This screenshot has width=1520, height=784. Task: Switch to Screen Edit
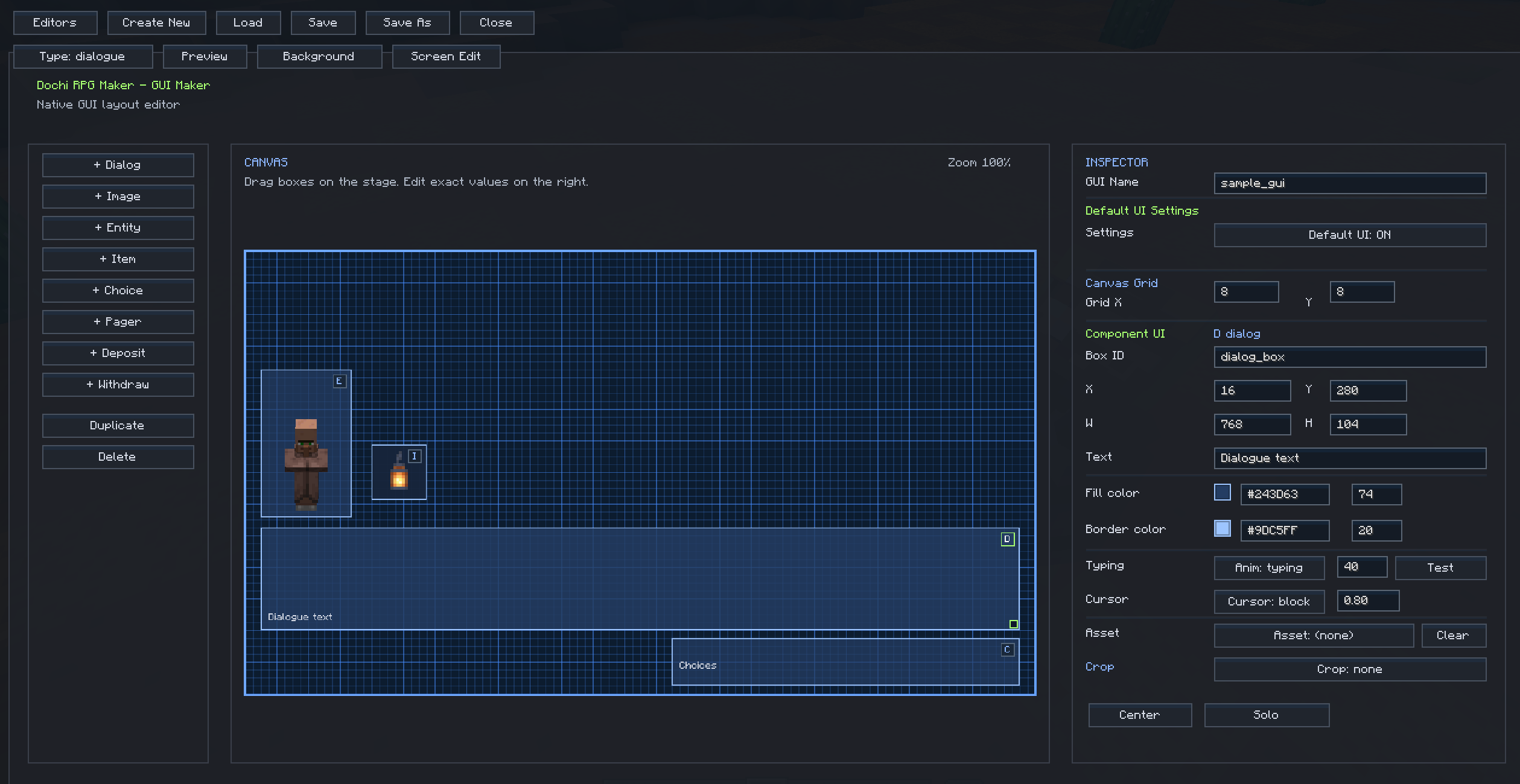(446, 57)
